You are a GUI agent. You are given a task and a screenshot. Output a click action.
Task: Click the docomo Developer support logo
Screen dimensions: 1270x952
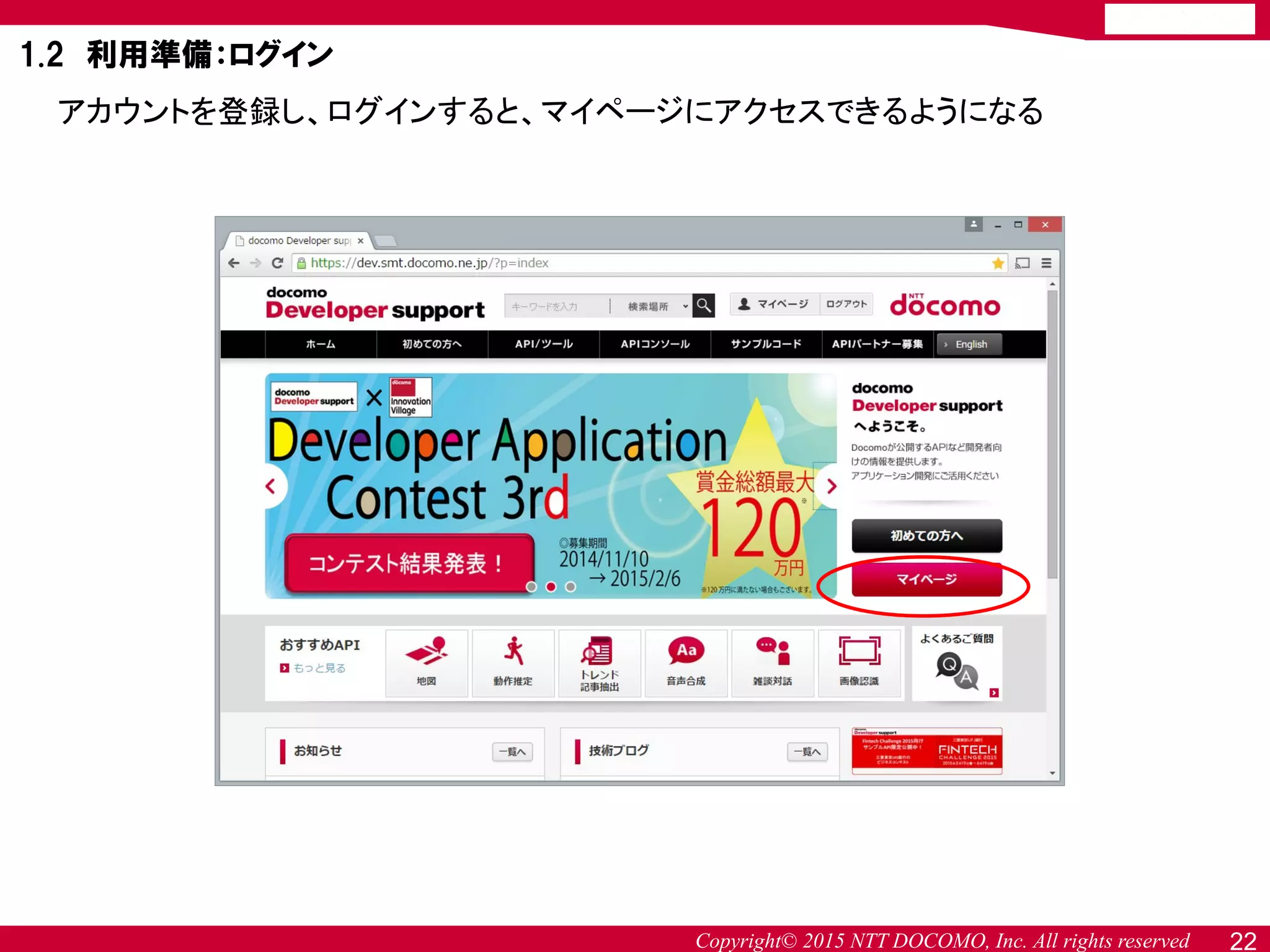click(375, 304)
